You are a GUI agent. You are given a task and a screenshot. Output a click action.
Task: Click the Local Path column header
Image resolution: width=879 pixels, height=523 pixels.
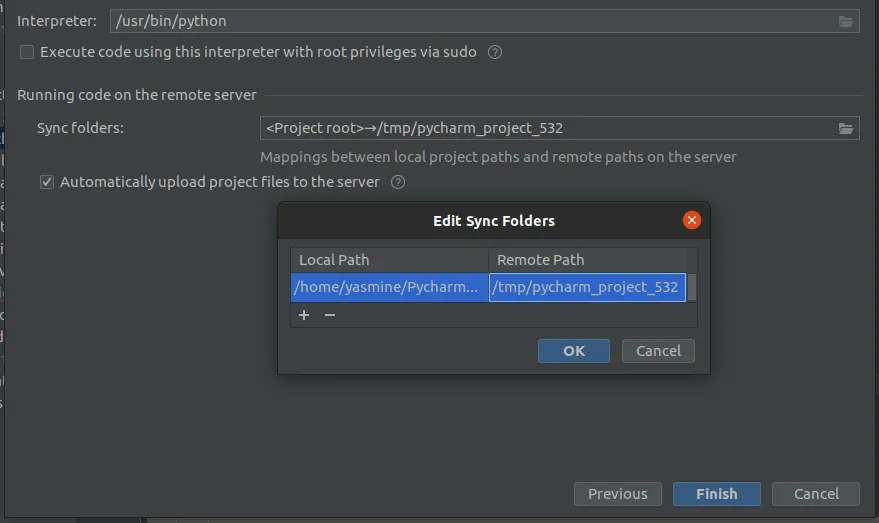coord(390,260)
